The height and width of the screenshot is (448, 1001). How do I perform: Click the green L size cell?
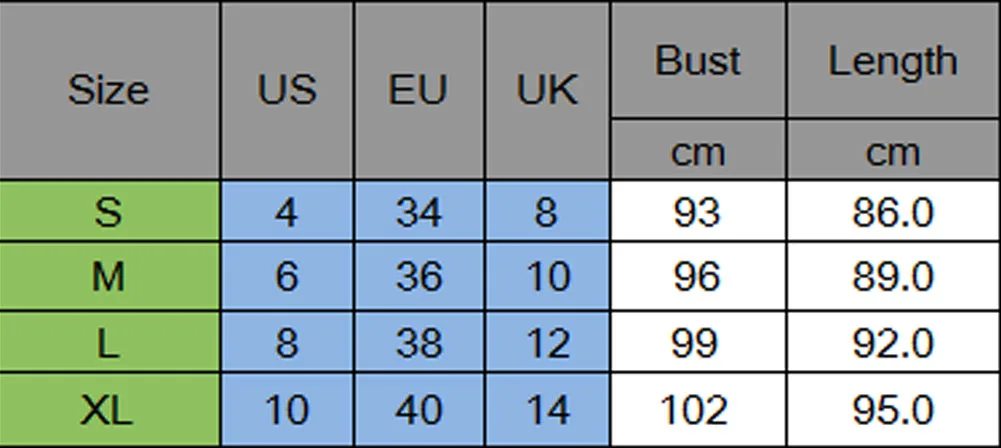(109, 343)
